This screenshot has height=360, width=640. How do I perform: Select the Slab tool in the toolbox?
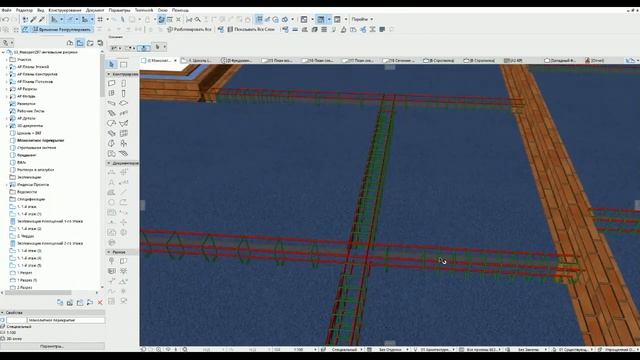coord(124,103)
